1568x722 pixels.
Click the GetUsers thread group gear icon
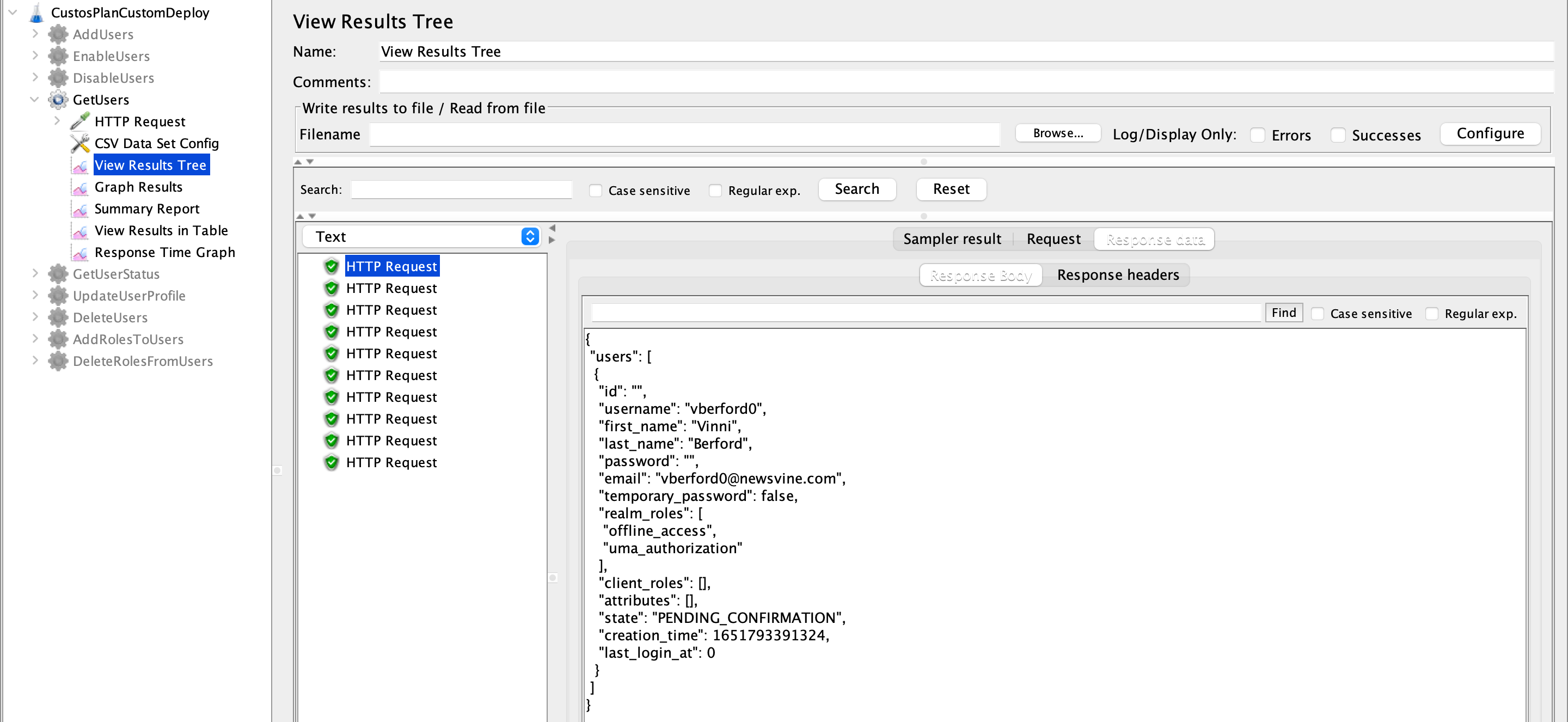[x=58, y=99]
